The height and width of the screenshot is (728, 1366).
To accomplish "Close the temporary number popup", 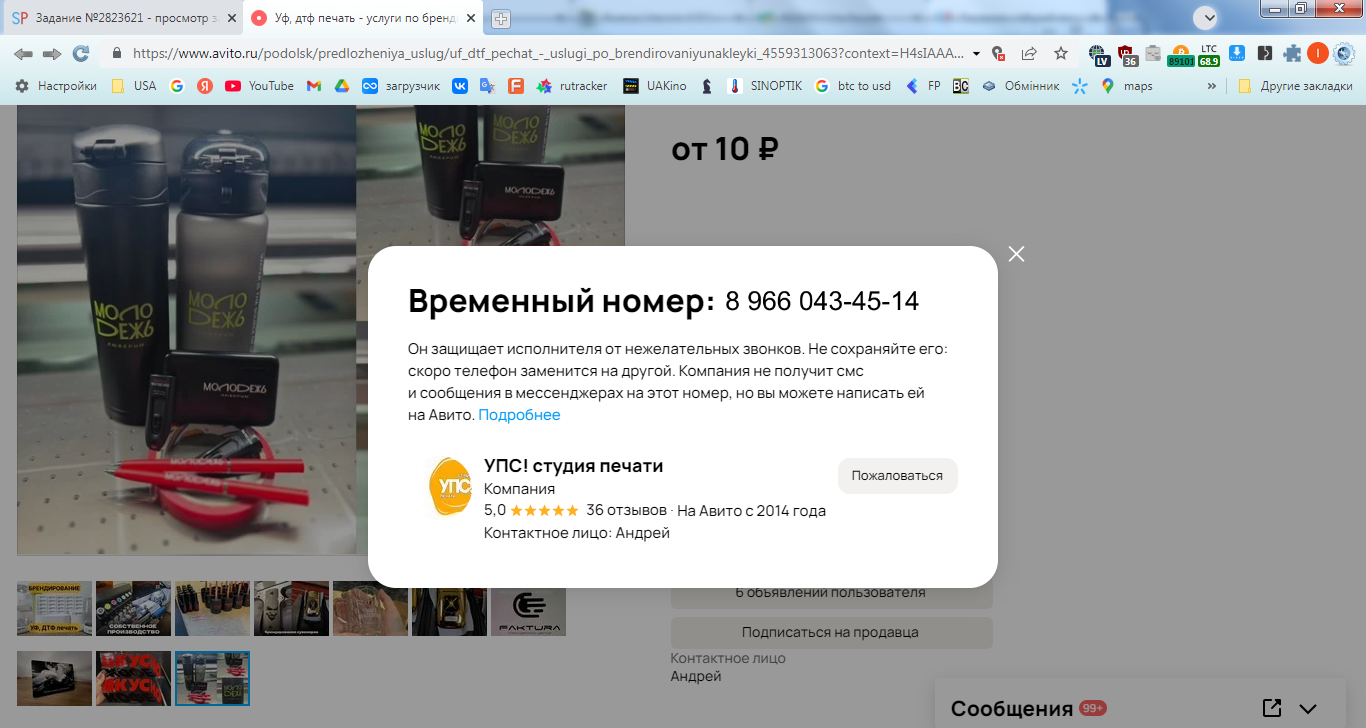I will (1016, 254).
